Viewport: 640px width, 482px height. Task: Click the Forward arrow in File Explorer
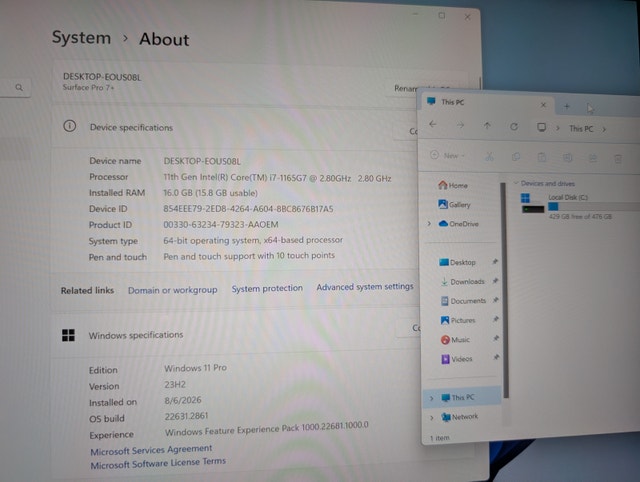[460, 125]
